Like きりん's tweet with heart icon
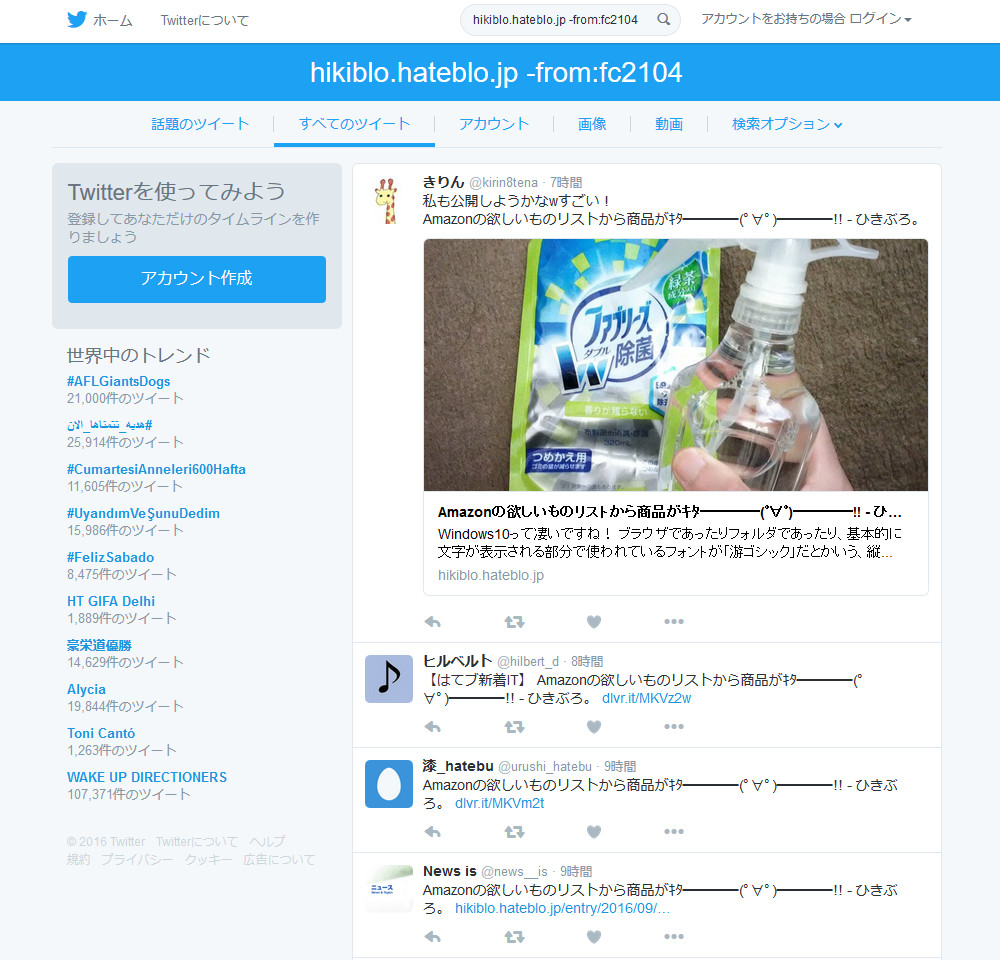 click(x=594, y=621)
